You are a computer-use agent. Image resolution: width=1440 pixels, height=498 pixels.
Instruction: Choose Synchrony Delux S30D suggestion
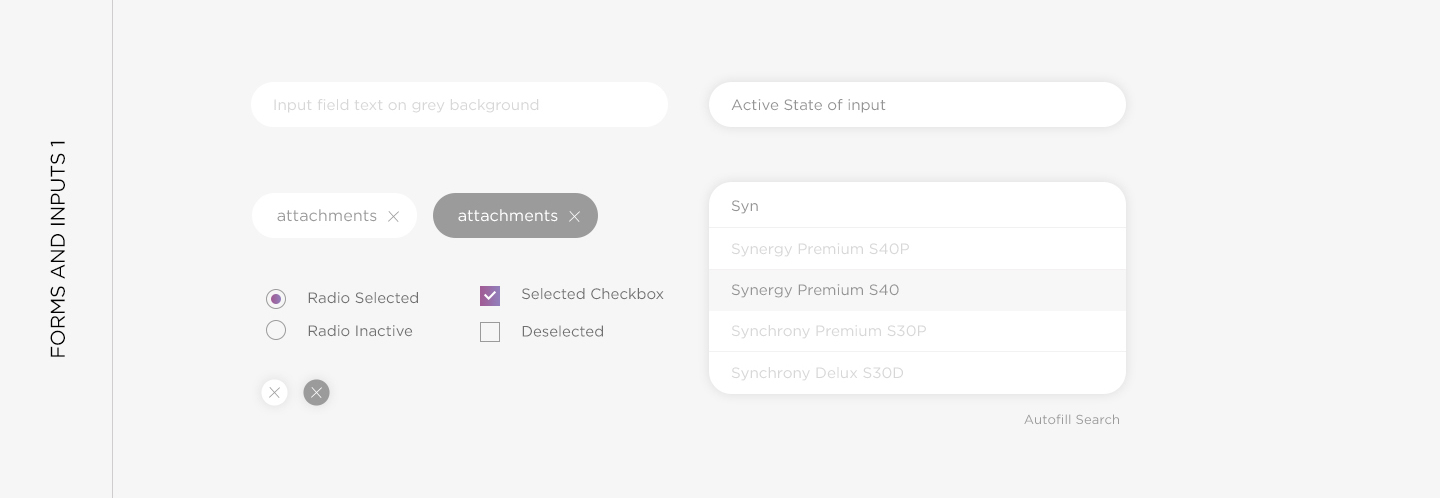click(917, 373)
